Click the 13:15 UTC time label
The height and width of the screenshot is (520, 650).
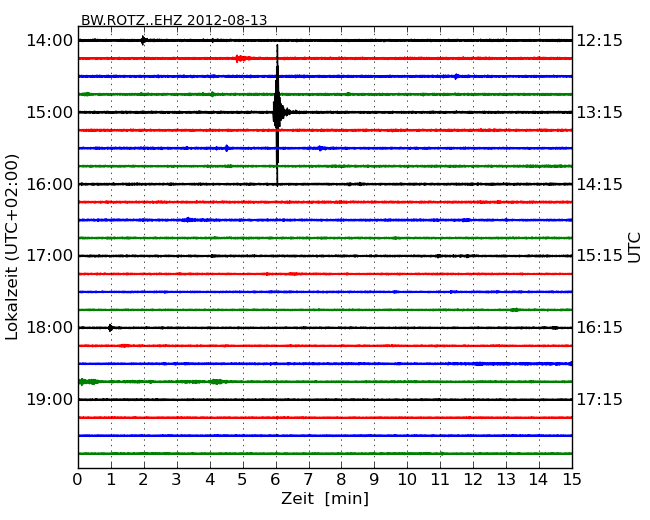[x=600, y=112]
